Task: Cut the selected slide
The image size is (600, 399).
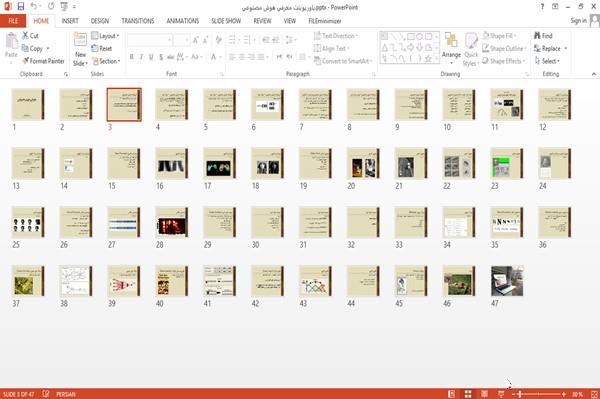Action: 30,36
